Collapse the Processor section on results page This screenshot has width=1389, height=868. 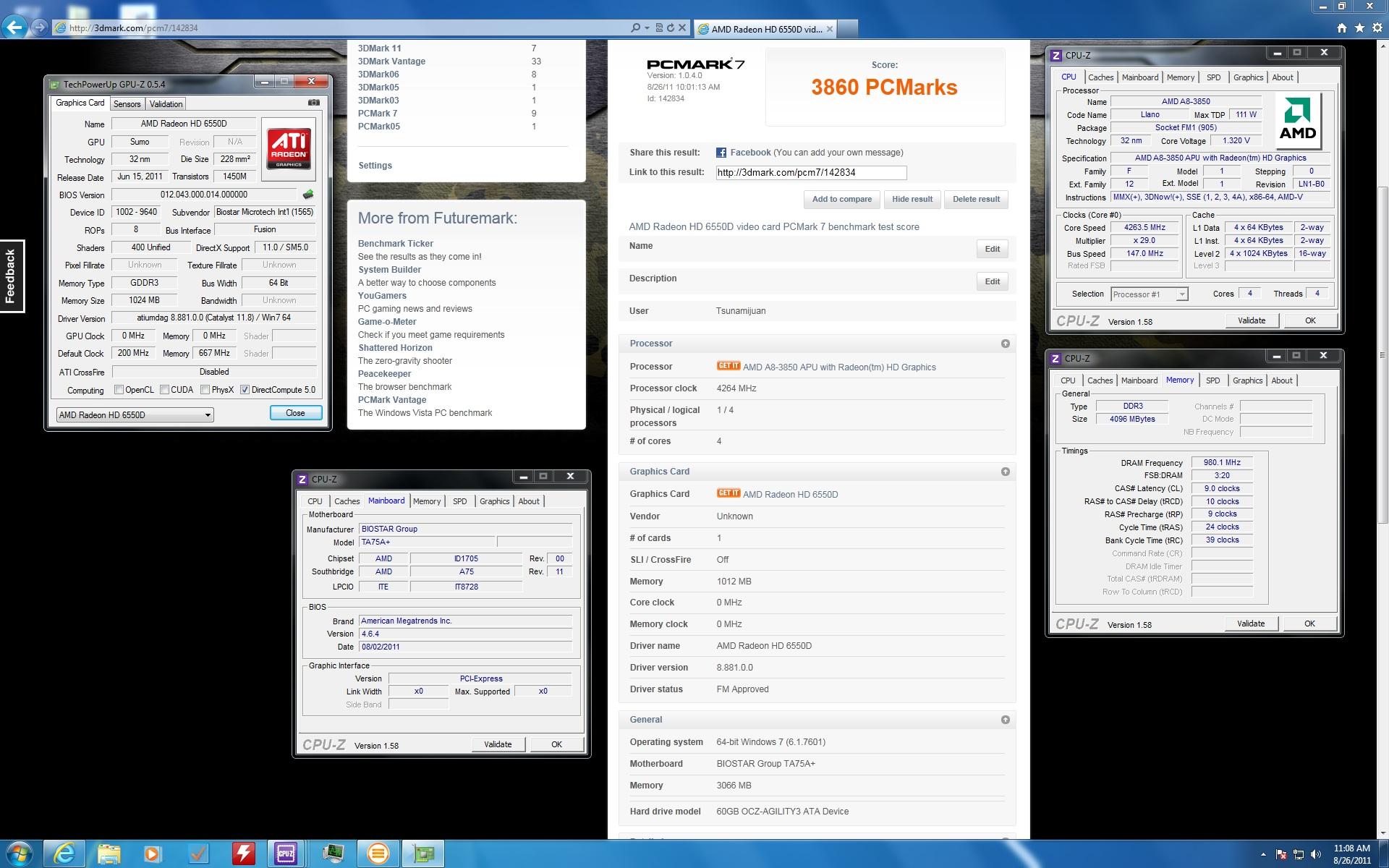(x=1005, y=344)
